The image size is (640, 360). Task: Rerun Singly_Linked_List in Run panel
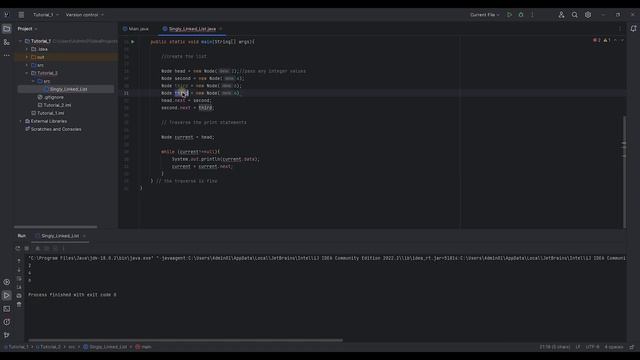tap(18, 248)
